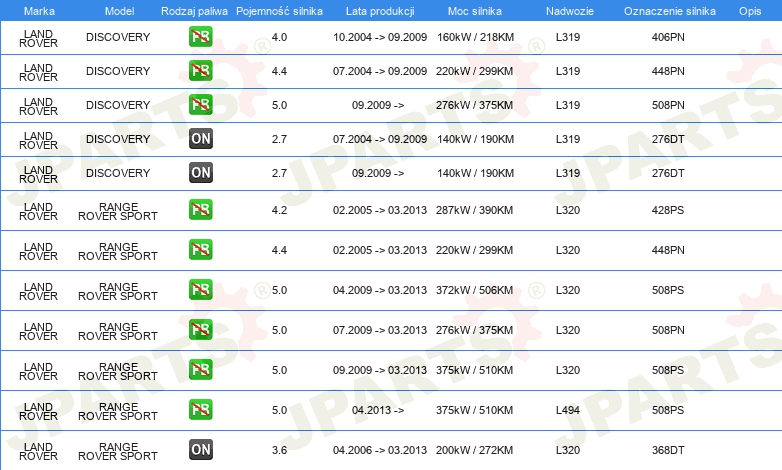Click engine capacity 3.6

click(279, 450)
